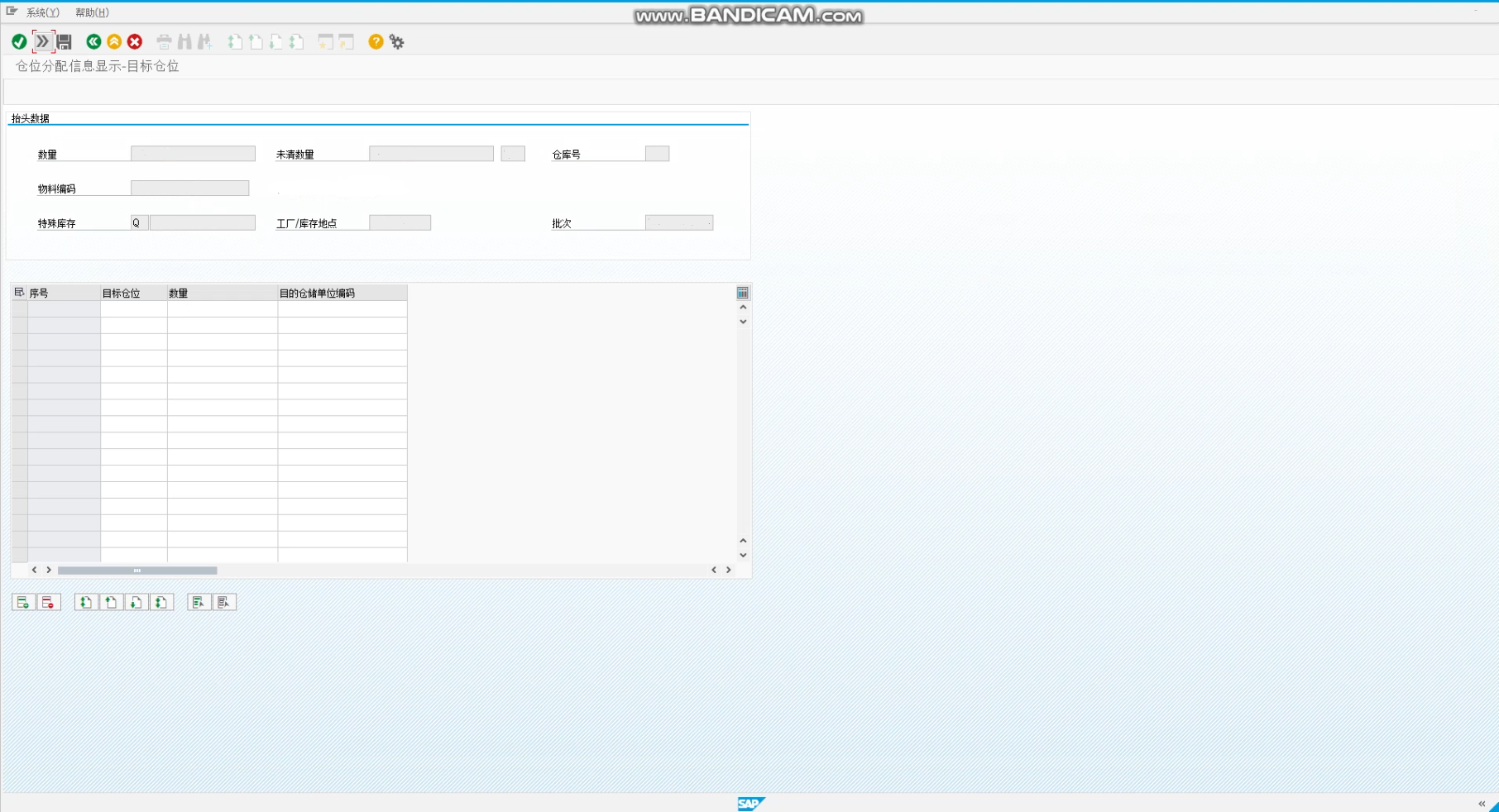Click the yellow Exit up-arrow icon
1499x812 pixels.
click(x=114, y=42)
